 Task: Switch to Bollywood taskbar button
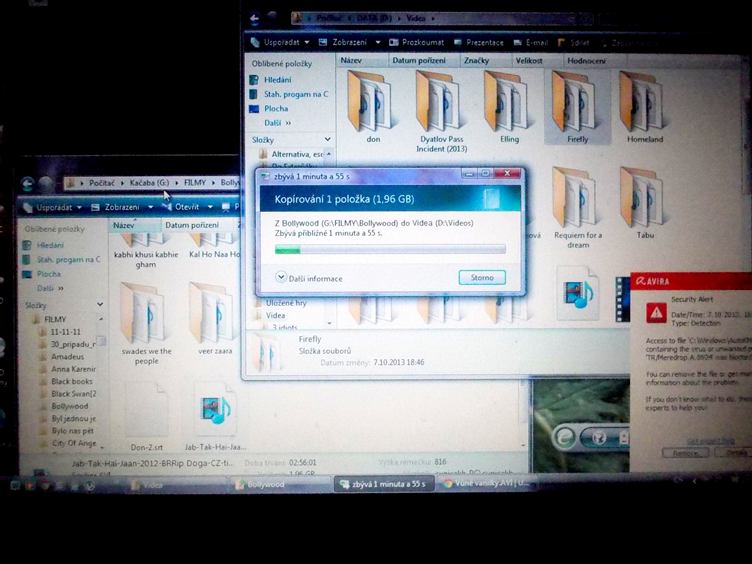[x=281, y=485]
